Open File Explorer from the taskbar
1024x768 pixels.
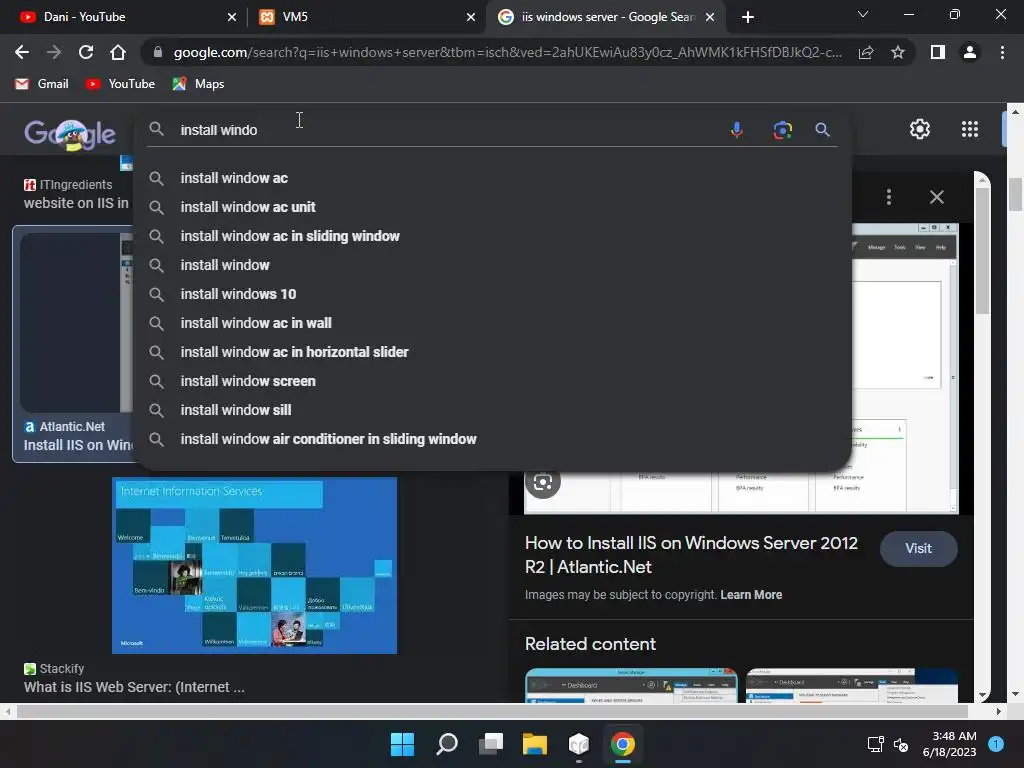tap(534, 744)
